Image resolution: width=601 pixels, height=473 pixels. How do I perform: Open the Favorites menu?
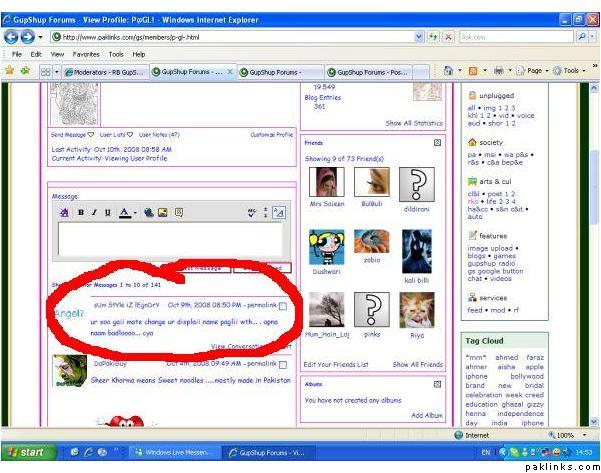coord(86,54)
